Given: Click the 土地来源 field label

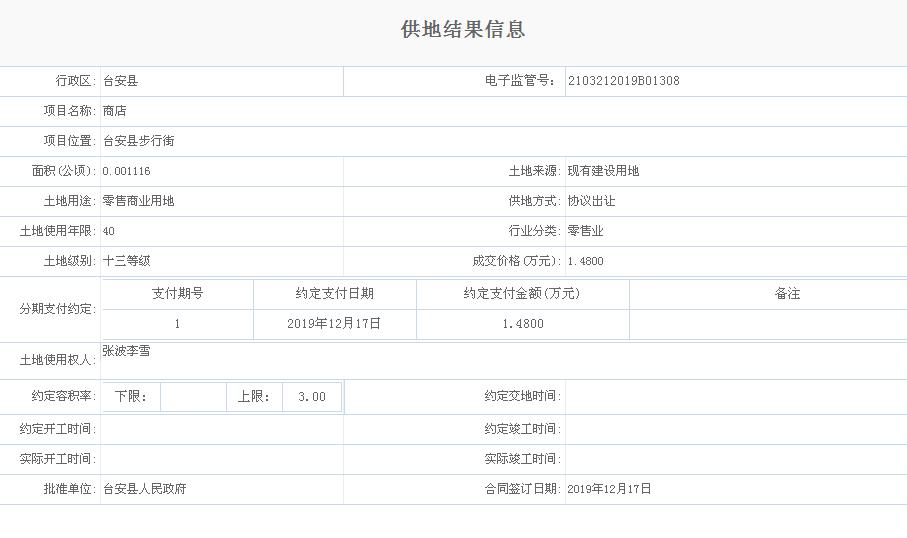Looking at the screenshot, I should click(534, 171).
